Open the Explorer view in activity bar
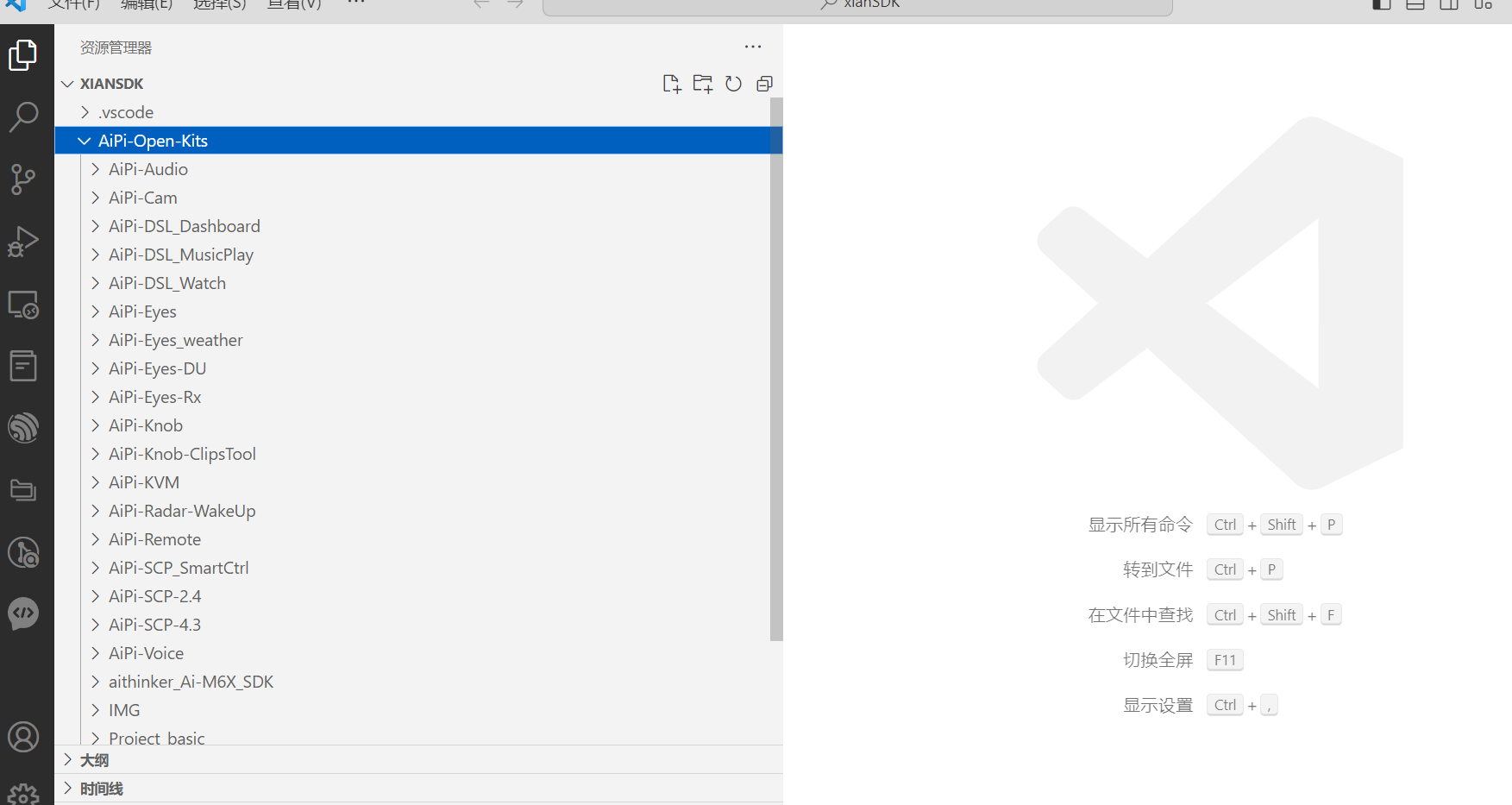 point(23,55)
